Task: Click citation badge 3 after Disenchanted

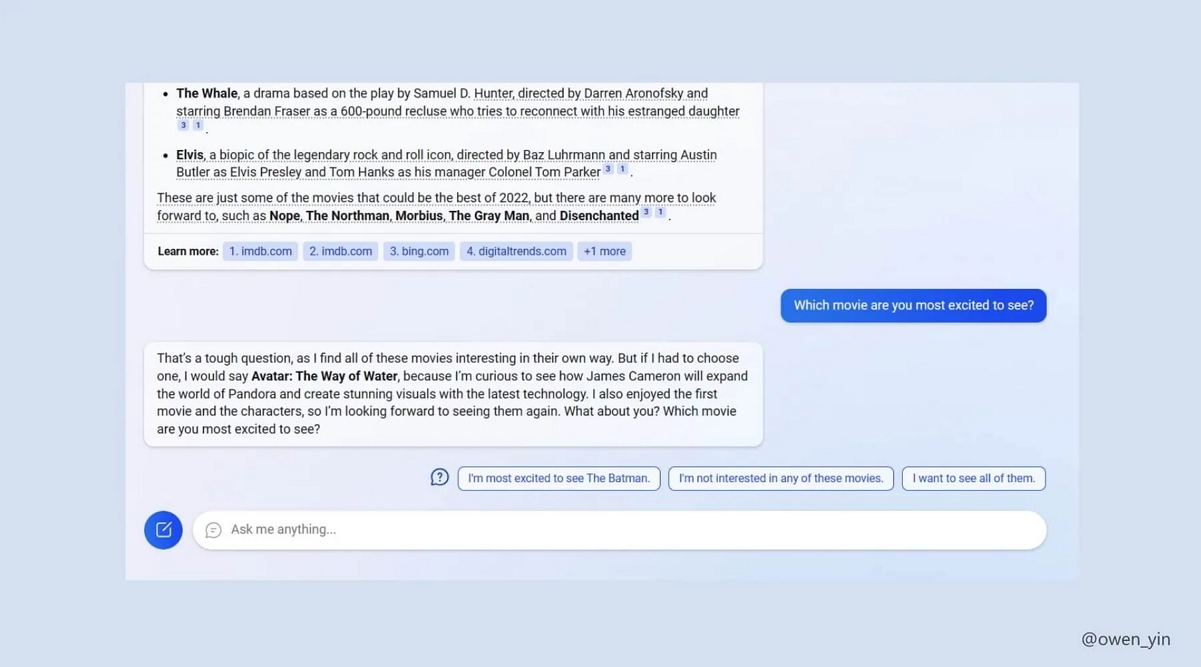Action: pos(645,211)
